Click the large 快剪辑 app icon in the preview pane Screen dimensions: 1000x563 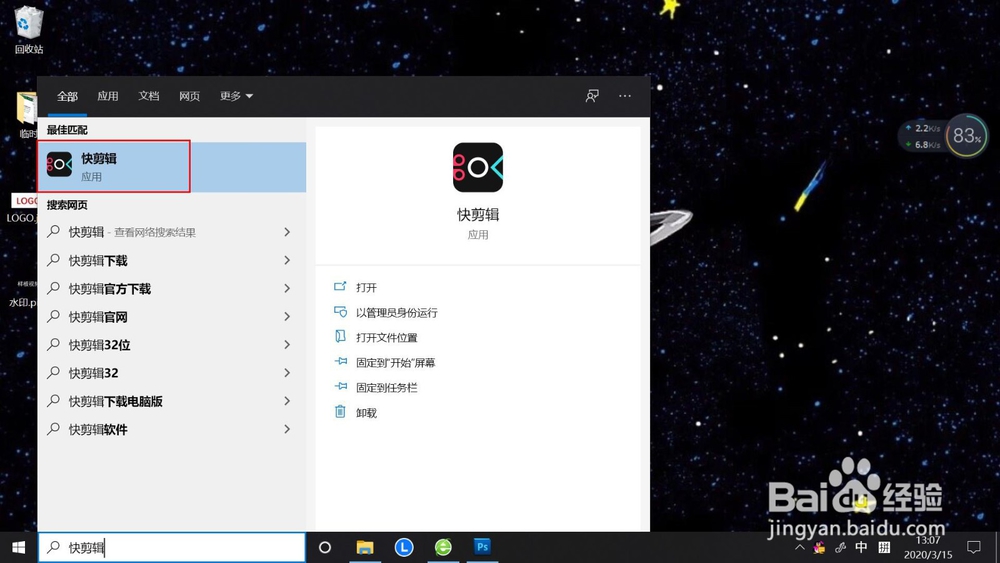478,167
